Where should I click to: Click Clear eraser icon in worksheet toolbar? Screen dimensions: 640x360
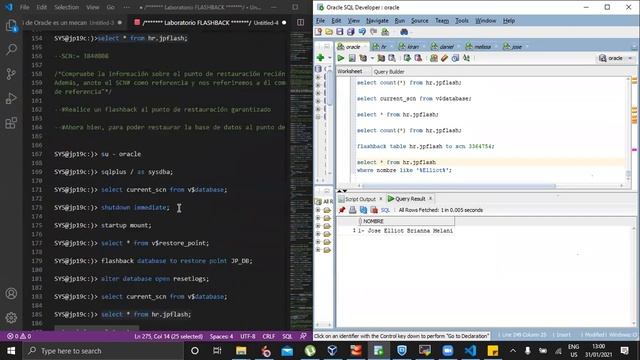click(x=444, y=58)
